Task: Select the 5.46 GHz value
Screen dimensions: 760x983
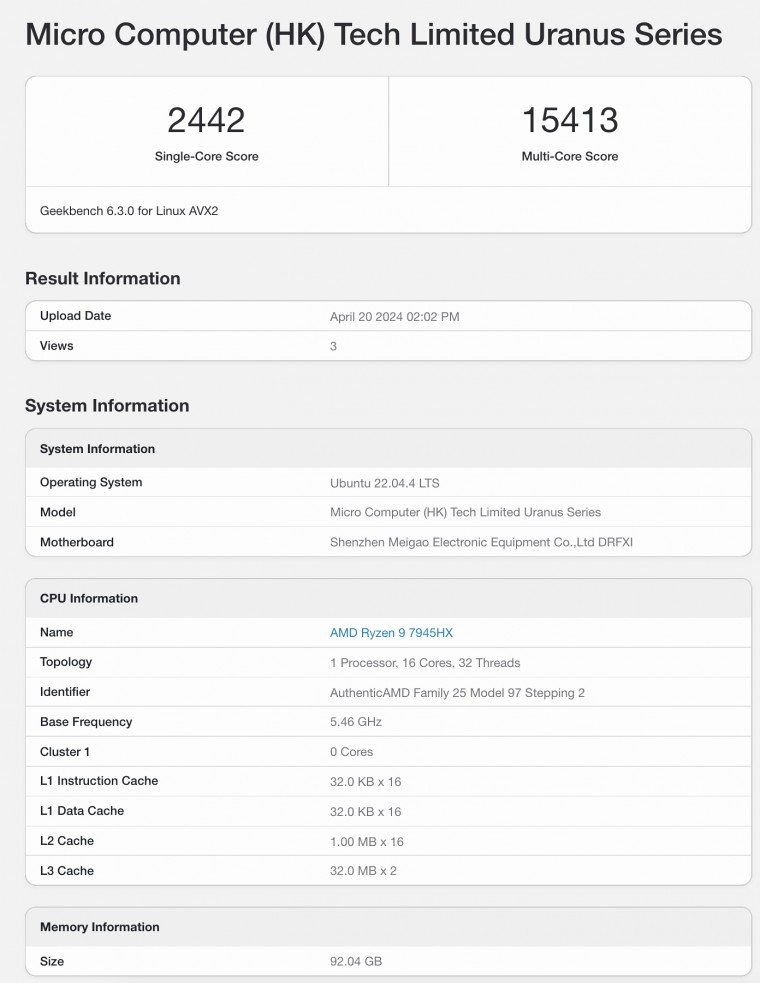Action: pyautogui.click(x=356, y=722)
